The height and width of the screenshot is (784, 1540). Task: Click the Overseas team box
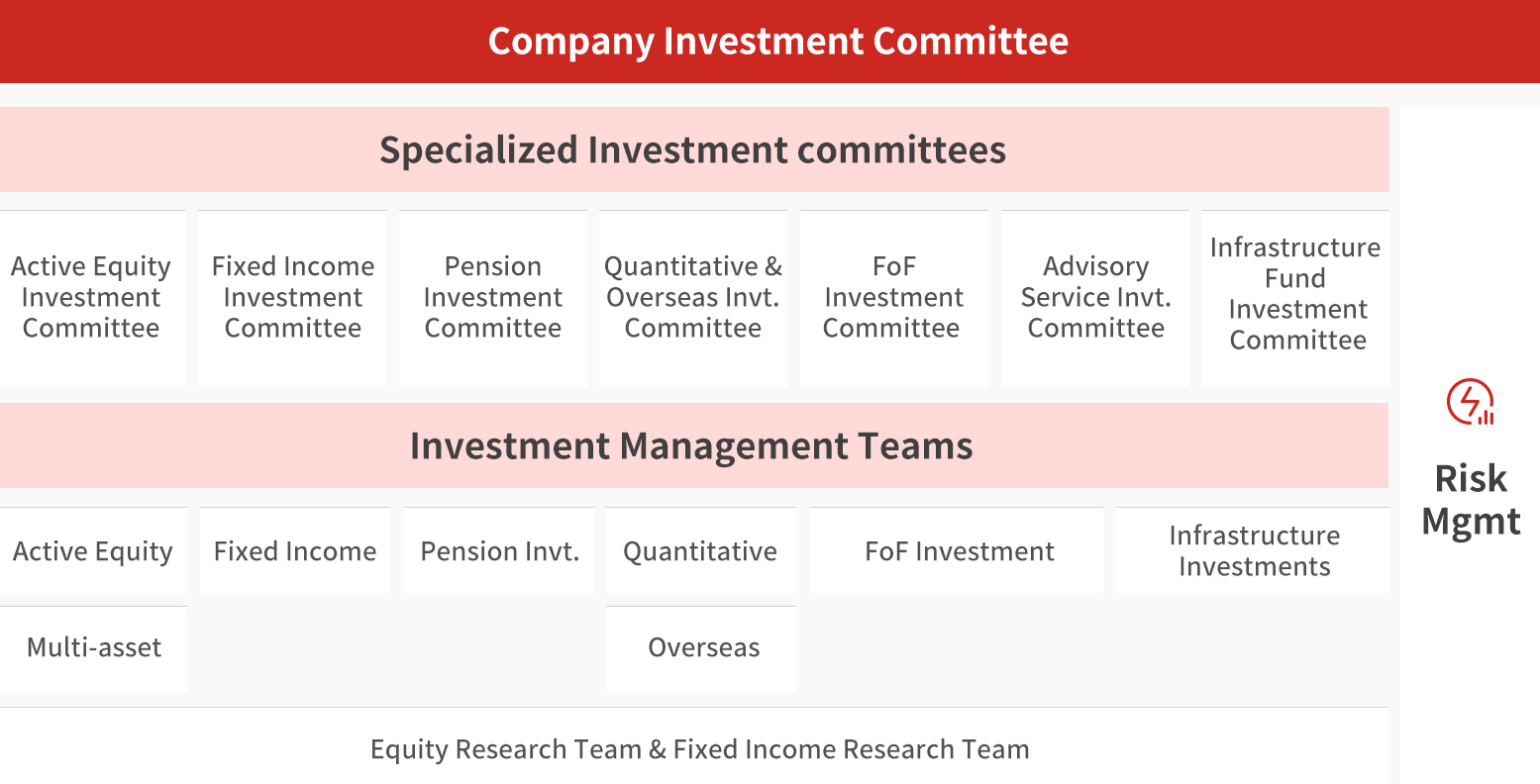[x=703, y=648]
